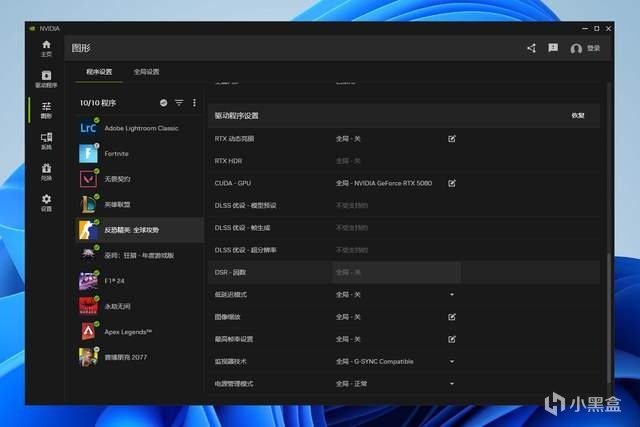The height and width of the screenshot is (427, 640).
Task: Click the DLSS 优设 - 帧生成 row label
Action: point(242,228)
